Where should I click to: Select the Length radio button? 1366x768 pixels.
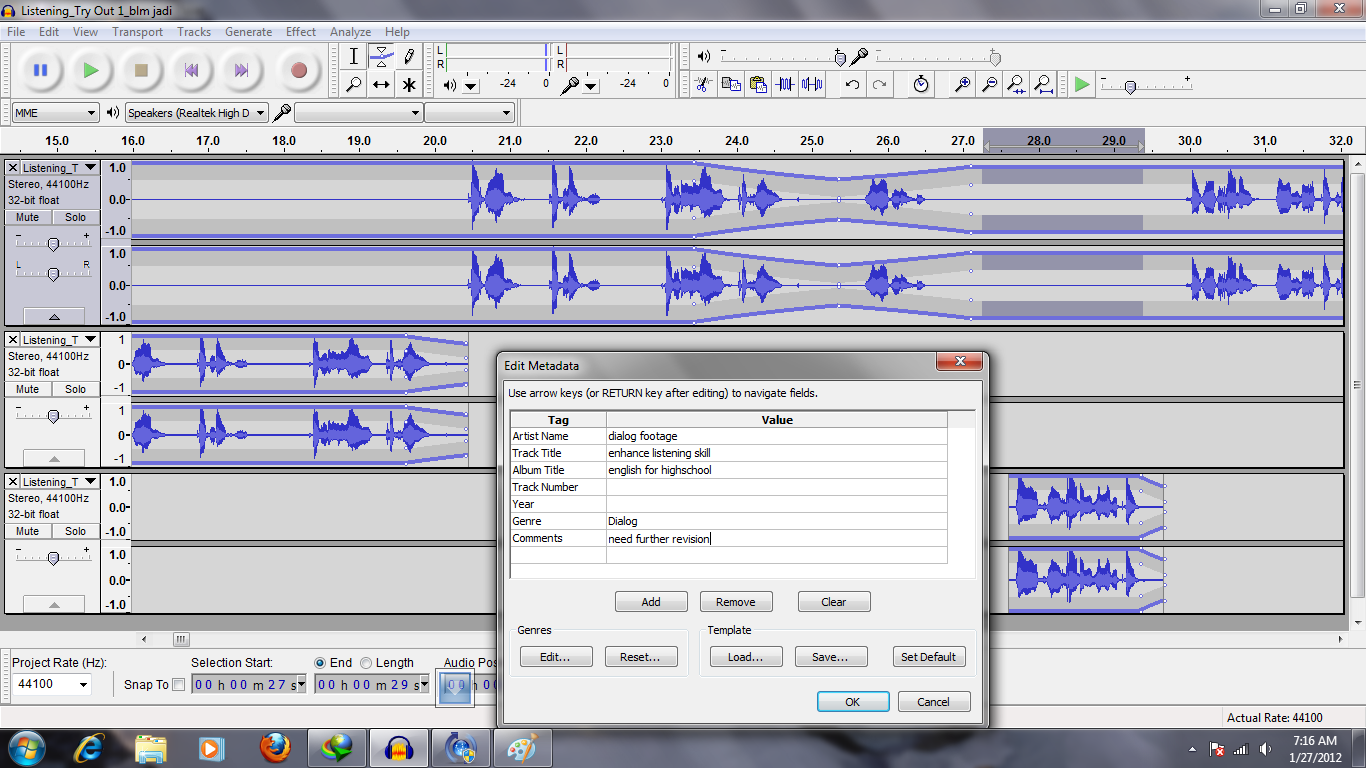tap(366, 663)
